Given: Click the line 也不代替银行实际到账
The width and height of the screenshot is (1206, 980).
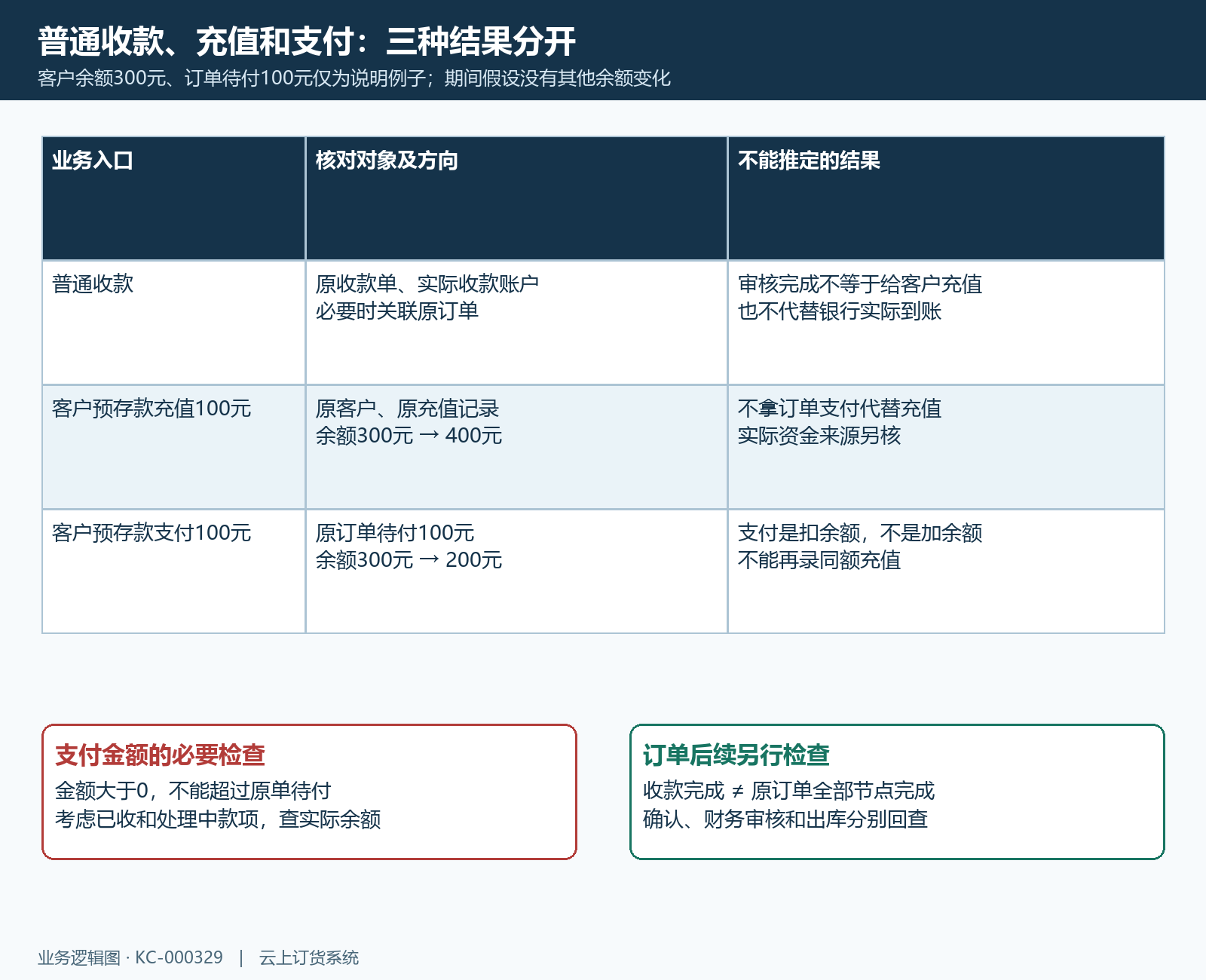Looking at the screenshot, I should (x=840, y=311).
